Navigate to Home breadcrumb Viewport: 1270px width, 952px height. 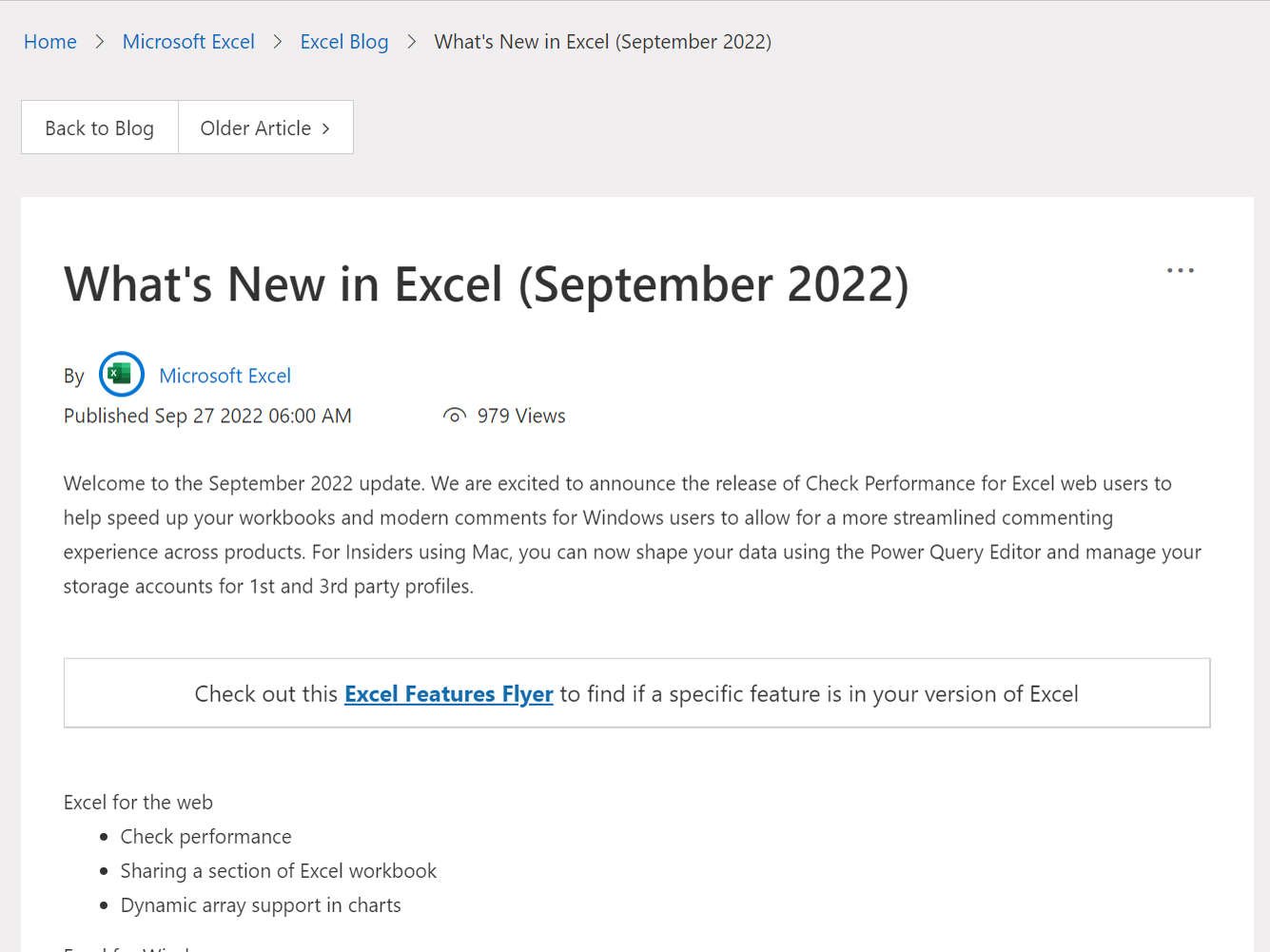click(x=49, y=42)
